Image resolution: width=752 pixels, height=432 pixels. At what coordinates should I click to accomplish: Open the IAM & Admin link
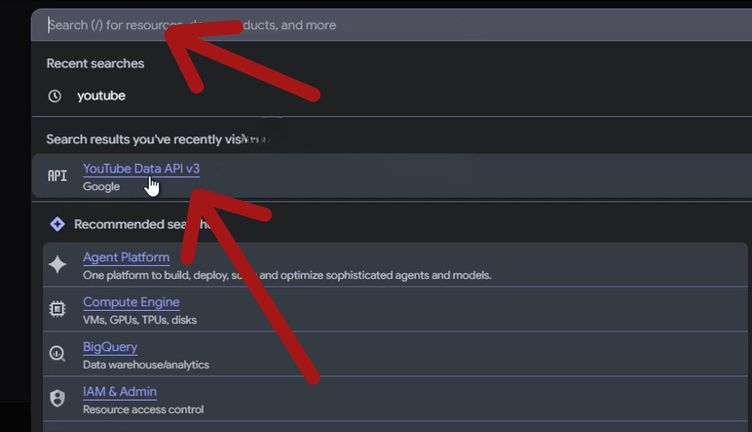point(120,392)
